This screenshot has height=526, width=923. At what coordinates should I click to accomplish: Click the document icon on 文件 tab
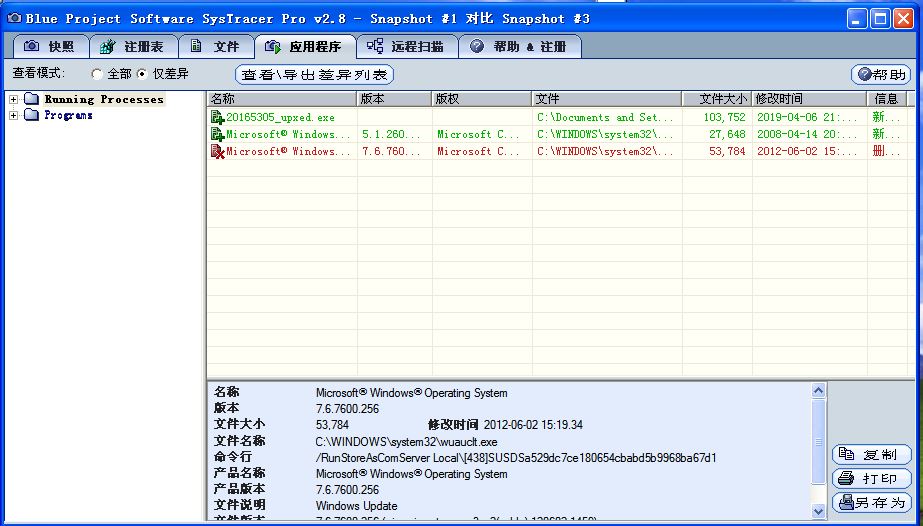pyautogui.click(x=197, y=46)
